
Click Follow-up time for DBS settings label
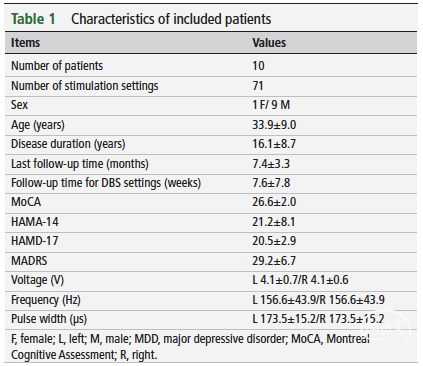click(106, 183)
